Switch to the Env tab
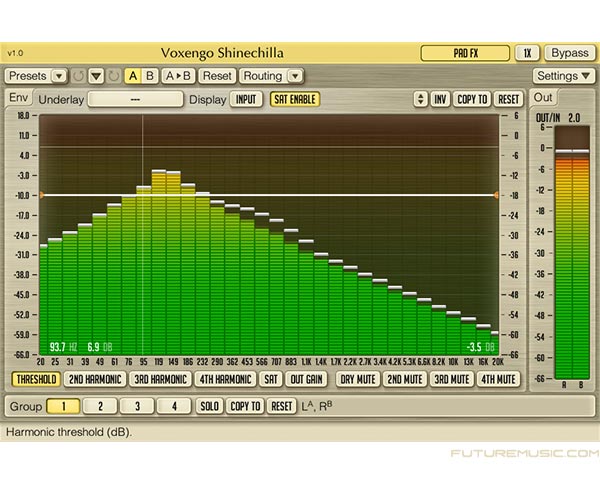The height and width of the screenshot is (493, 600). pyautogui.click(x=18, y=98)
